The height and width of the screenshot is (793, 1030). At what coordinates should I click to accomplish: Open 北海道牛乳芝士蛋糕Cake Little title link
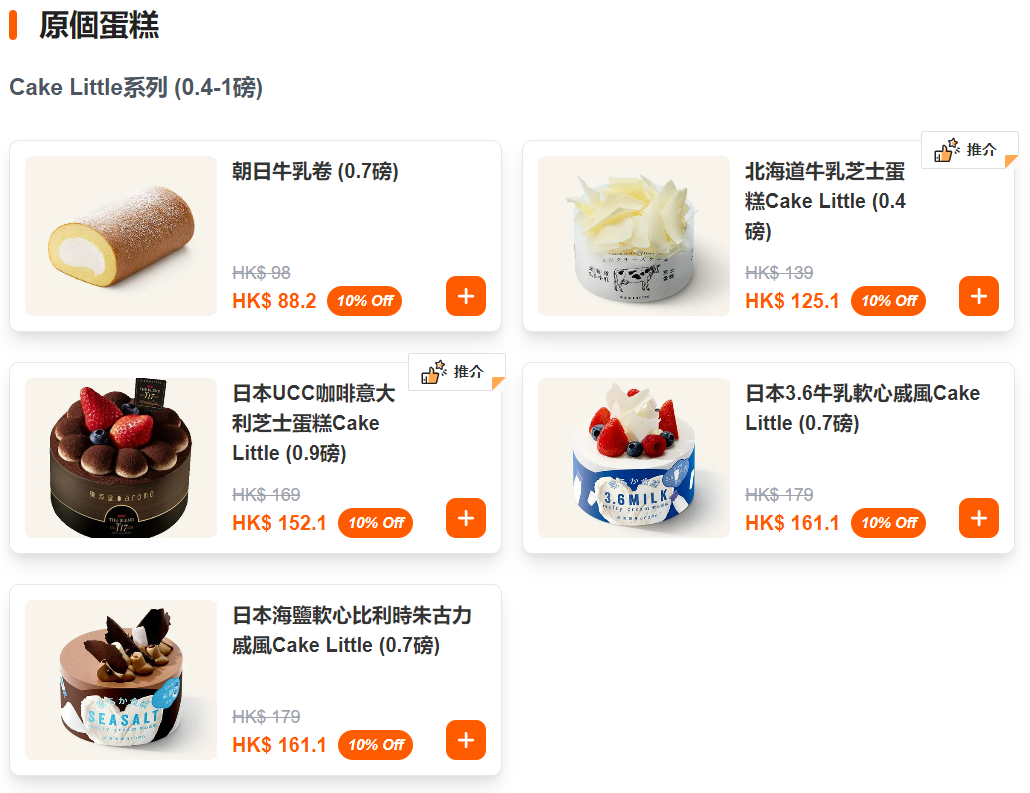826,201
